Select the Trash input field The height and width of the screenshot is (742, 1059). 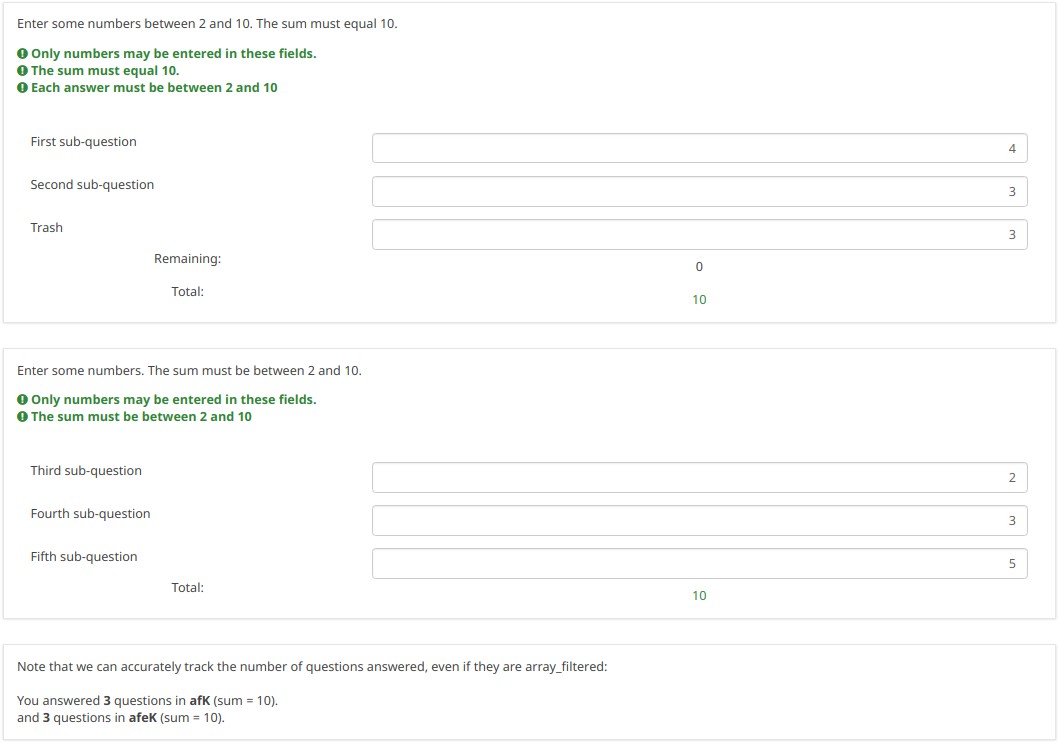pyautogui.click(x=699, y=234)
